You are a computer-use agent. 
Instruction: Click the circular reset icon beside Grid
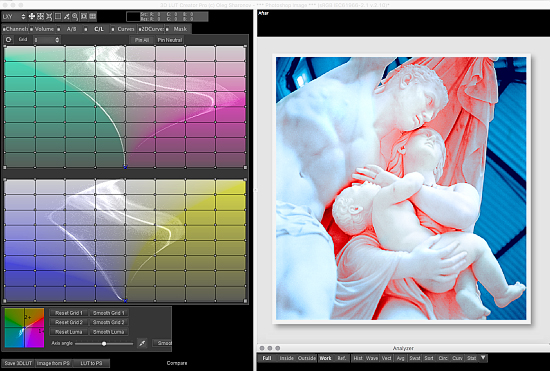(9, 40)
